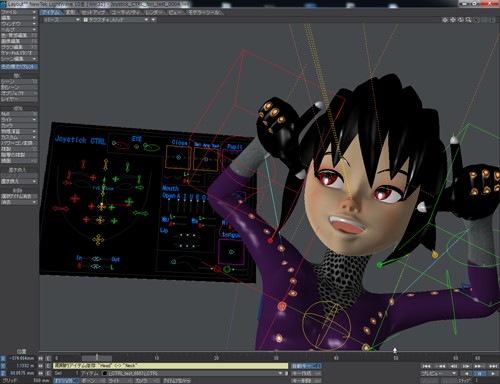Image resolution: width=500 pixels, height=384 pixels.
Task: Switch to the アイテム tab
Action: tap(51, 12)
